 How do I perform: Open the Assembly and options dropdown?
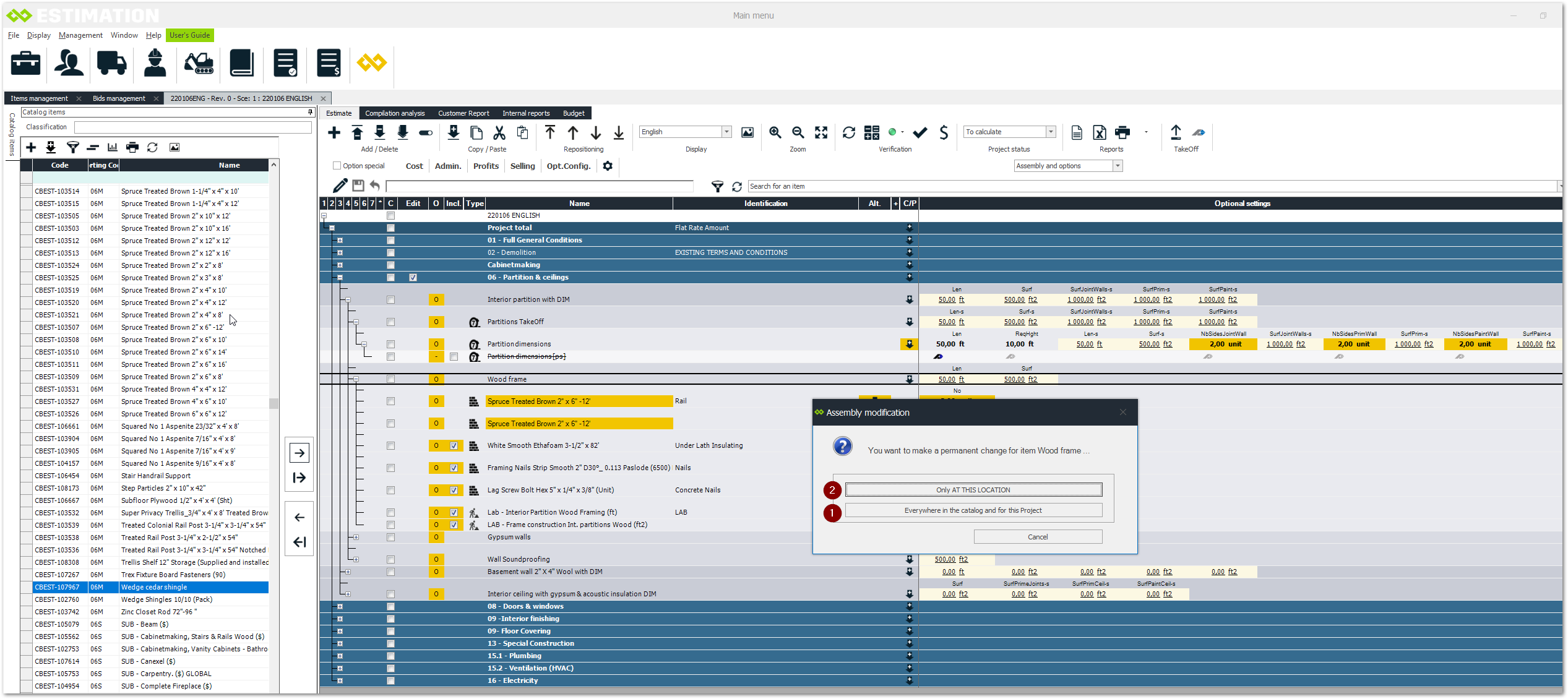point(1117,166)
